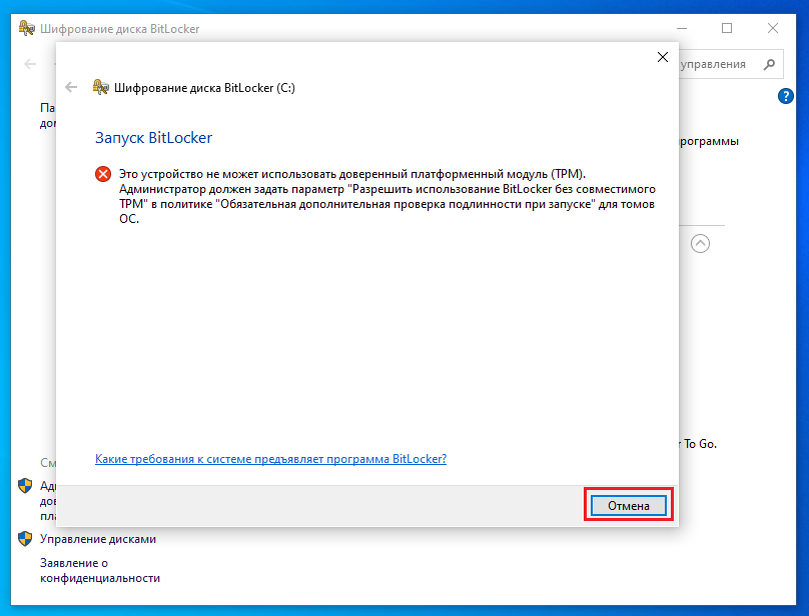Open Заявление о конфиденциальности link
The width and height of the screenshot is (809, 616).
(x=100, y=571)
